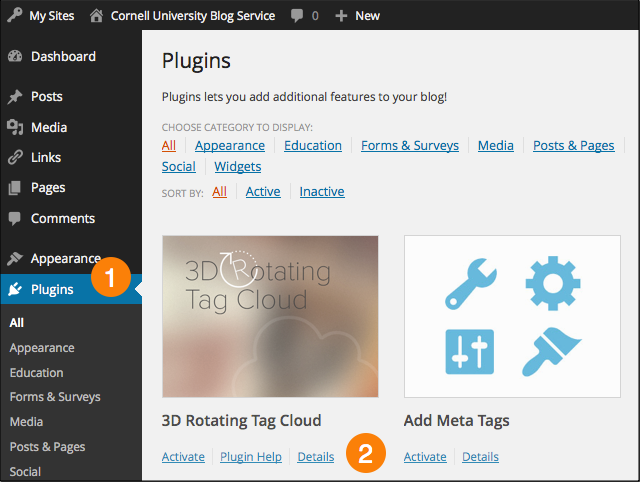640x482 pixels.
Task: Open Cornell University Blog Service menu
Action: coord(193,16)
